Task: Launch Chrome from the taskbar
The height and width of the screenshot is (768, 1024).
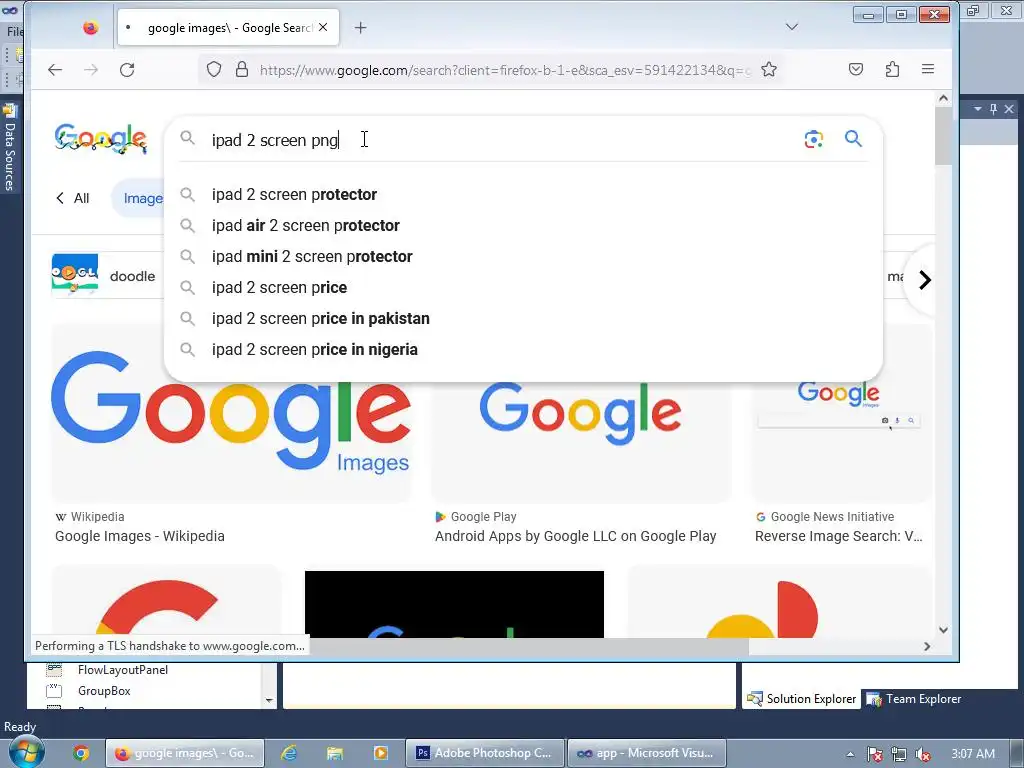Action: (x=81, y=753)
